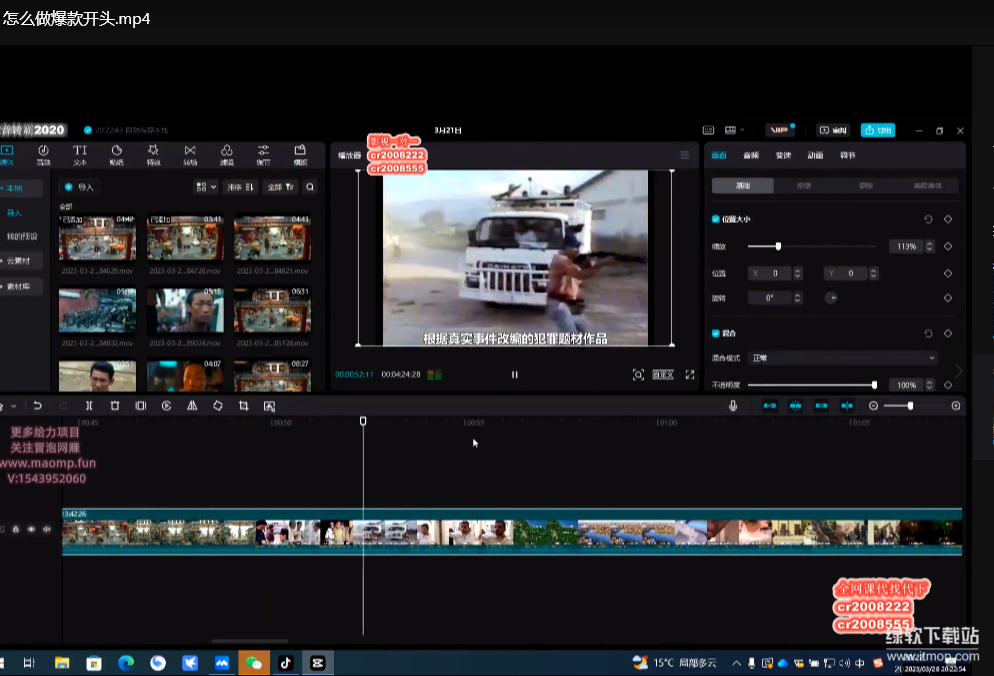Screen dimensions: 994x676
Task: Click the blue Export (导出) button
Action: [x=877, y=130]
